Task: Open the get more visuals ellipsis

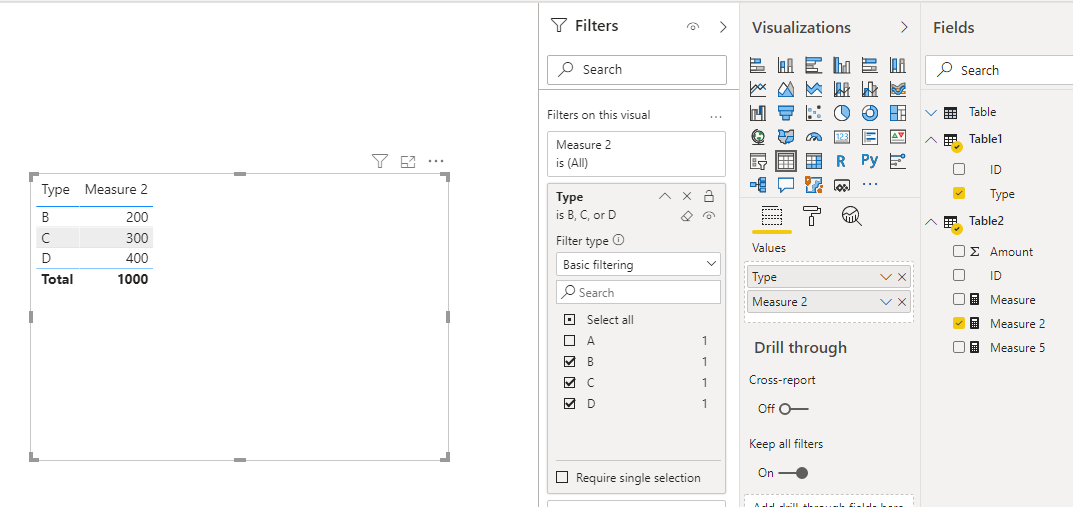Action: pos(870,184)
